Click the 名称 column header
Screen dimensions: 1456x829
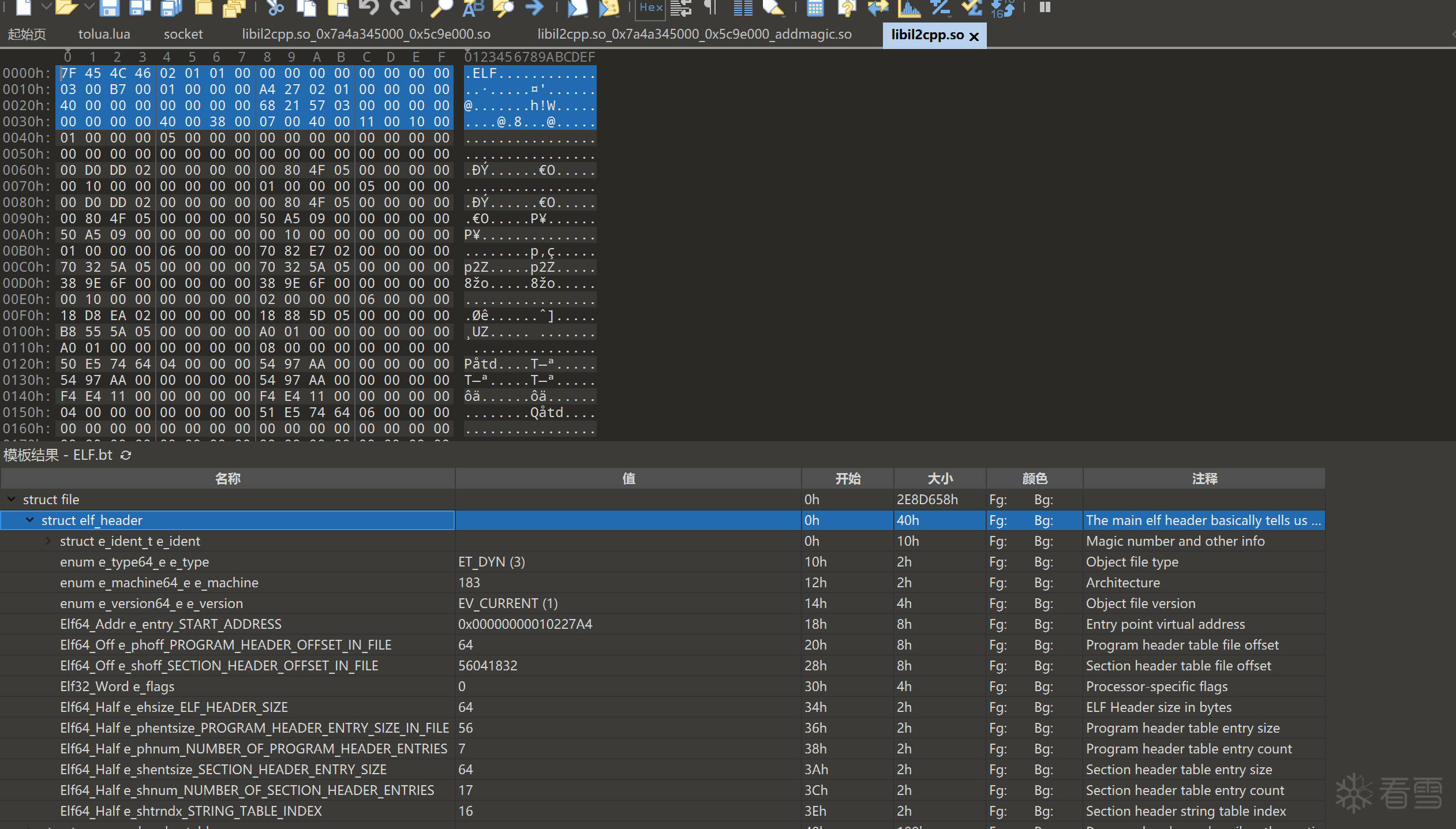coord(227,478)
